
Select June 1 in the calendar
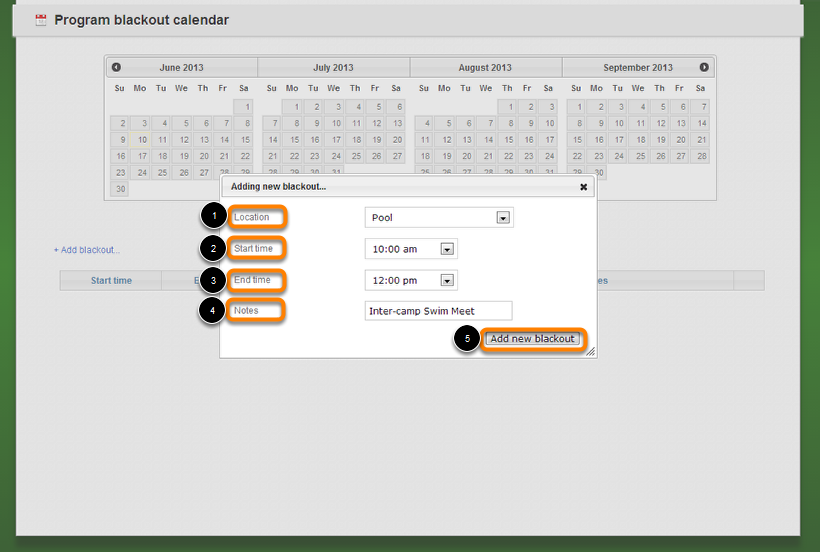tap(244, 107)
